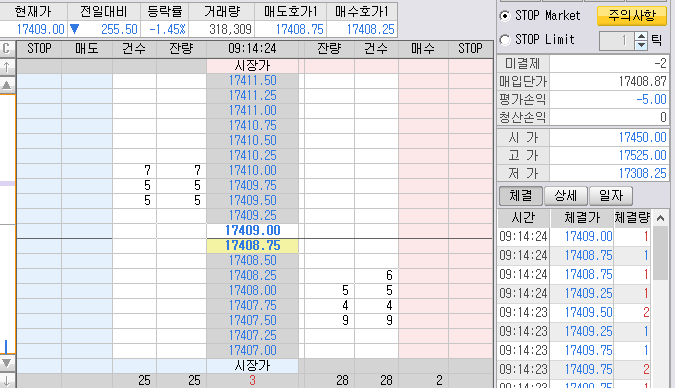Click the 체결가 column header
675x388 pixels.
(x=582, y=218)
